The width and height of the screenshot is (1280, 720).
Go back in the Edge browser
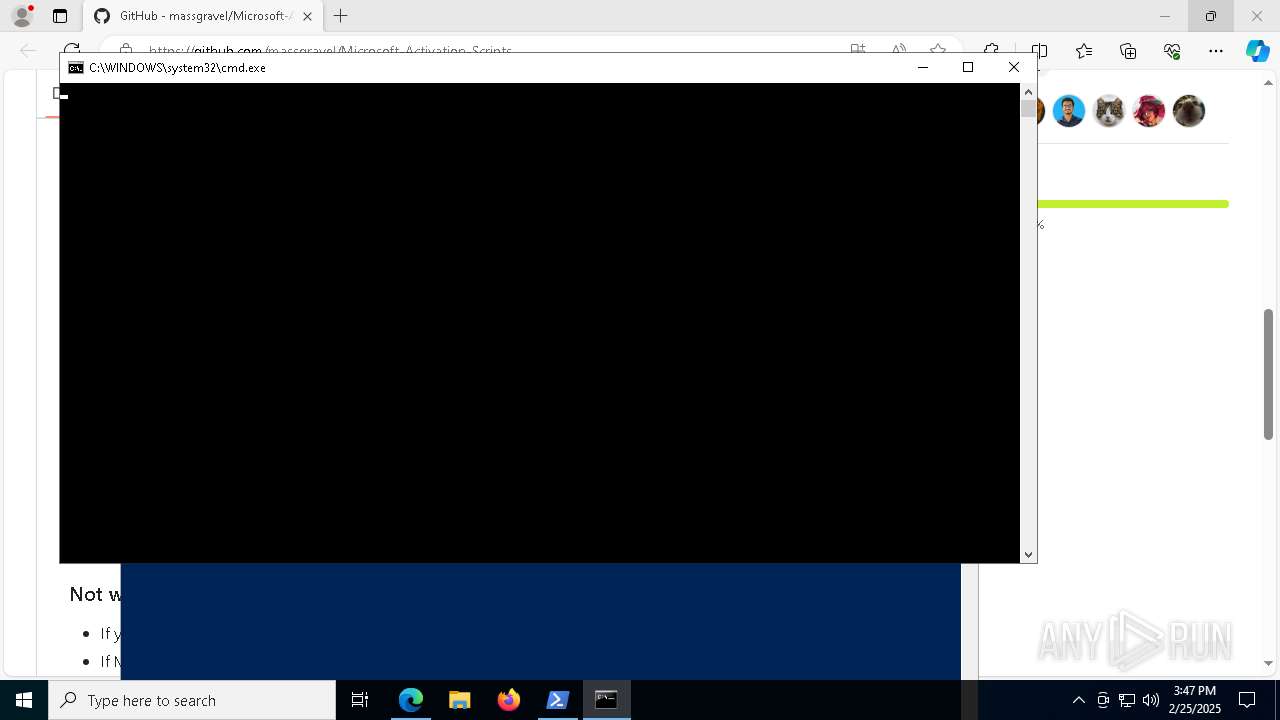pos(28,51)
